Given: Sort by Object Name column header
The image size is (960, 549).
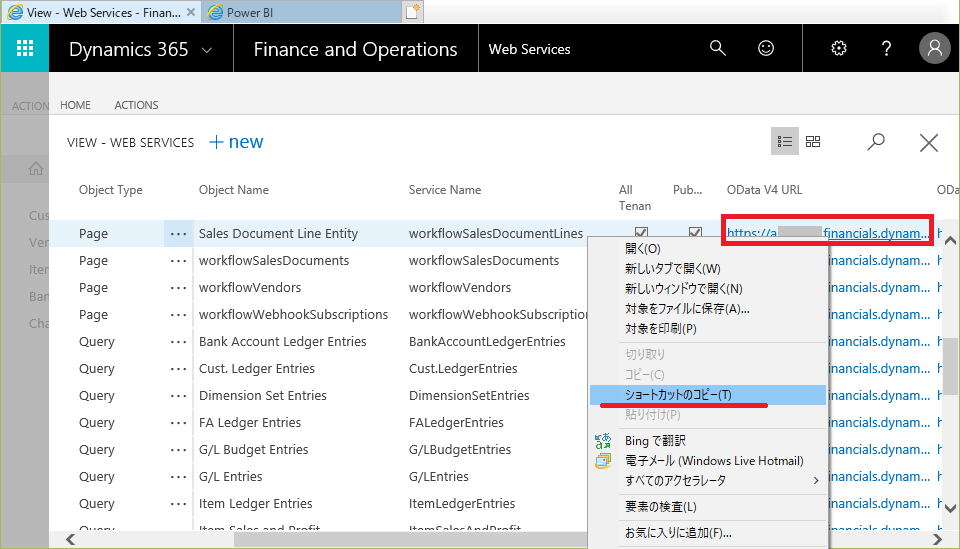Looking at the screenshot, I should click(233, 190).
